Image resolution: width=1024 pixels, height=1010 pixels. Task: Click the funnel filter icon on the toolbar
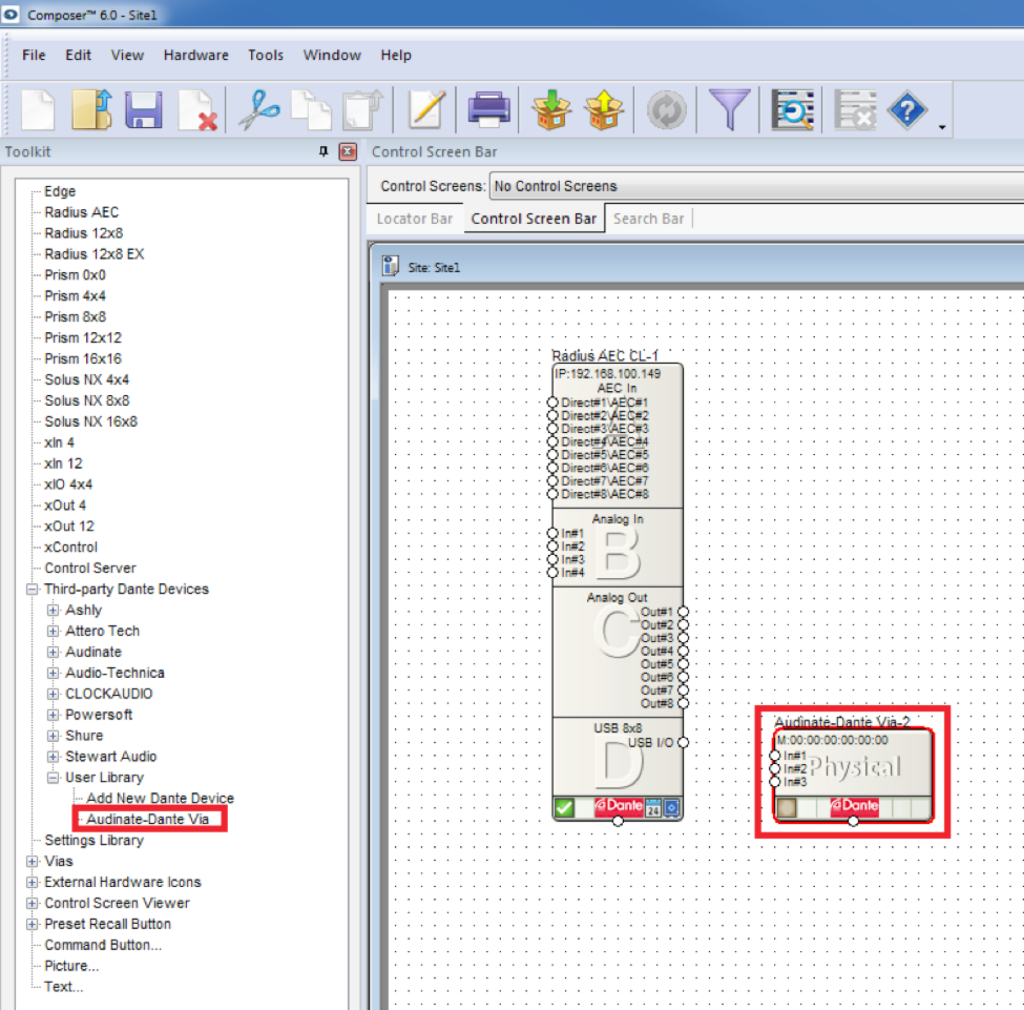pyautogui.click(x=731, y=110)
